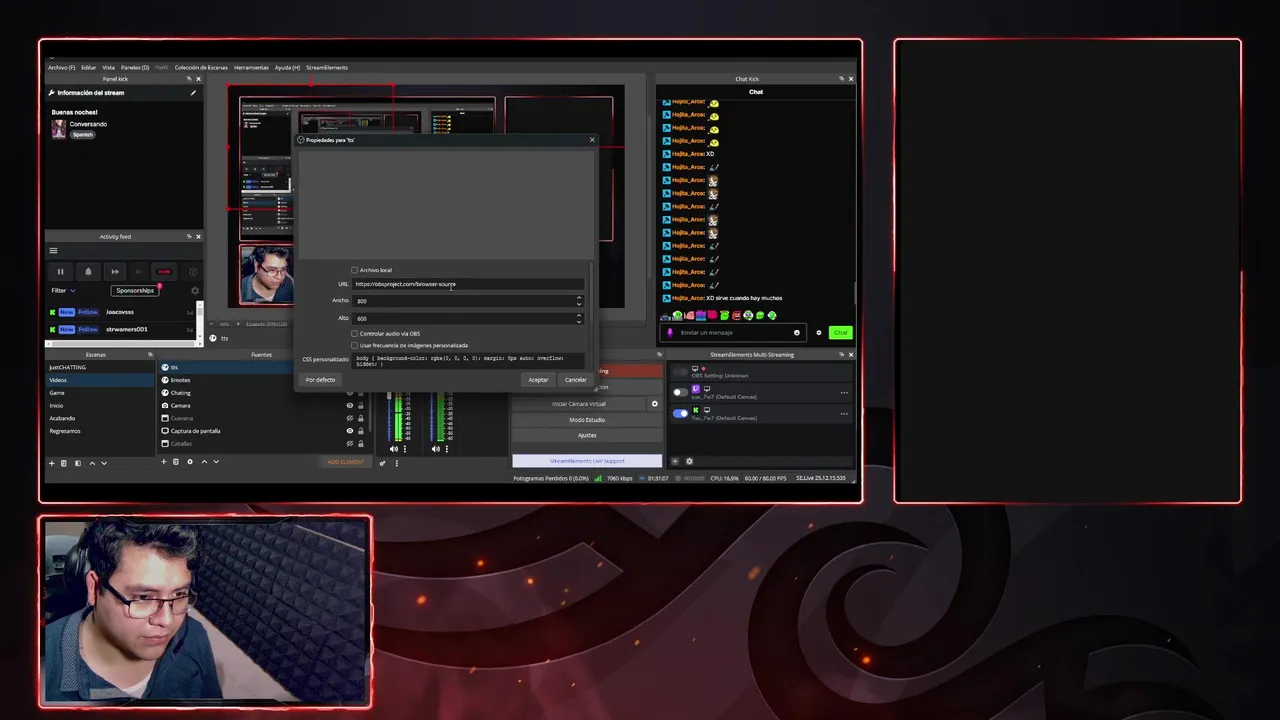The image size is (1280, 720).
Task: Remove selected source with trash icon in Fuentes
Action: (x=176, y=462)
